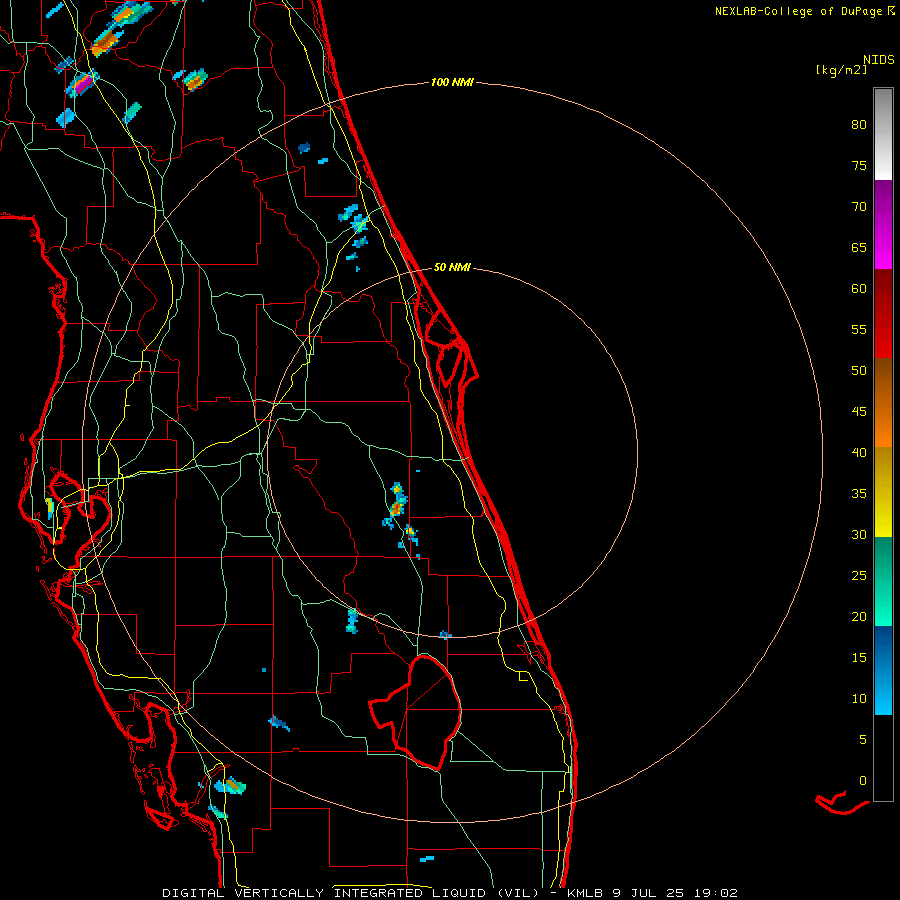Pick the white-gray segment of the VIL color bar
The height and width of the screenshot is (900, 900).
tap(883, 134)
